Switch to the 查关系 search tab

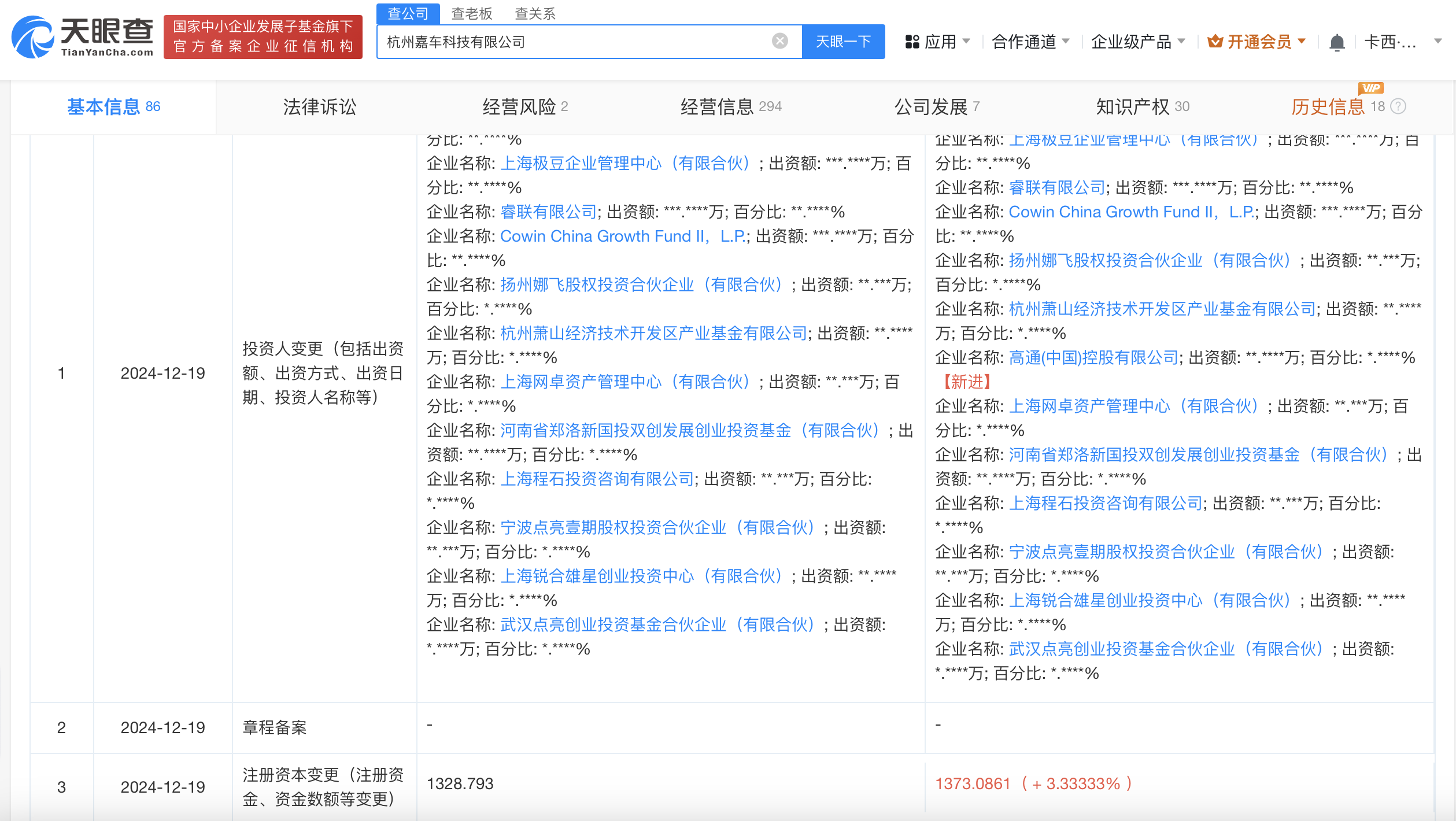click(x=535, y=13)
